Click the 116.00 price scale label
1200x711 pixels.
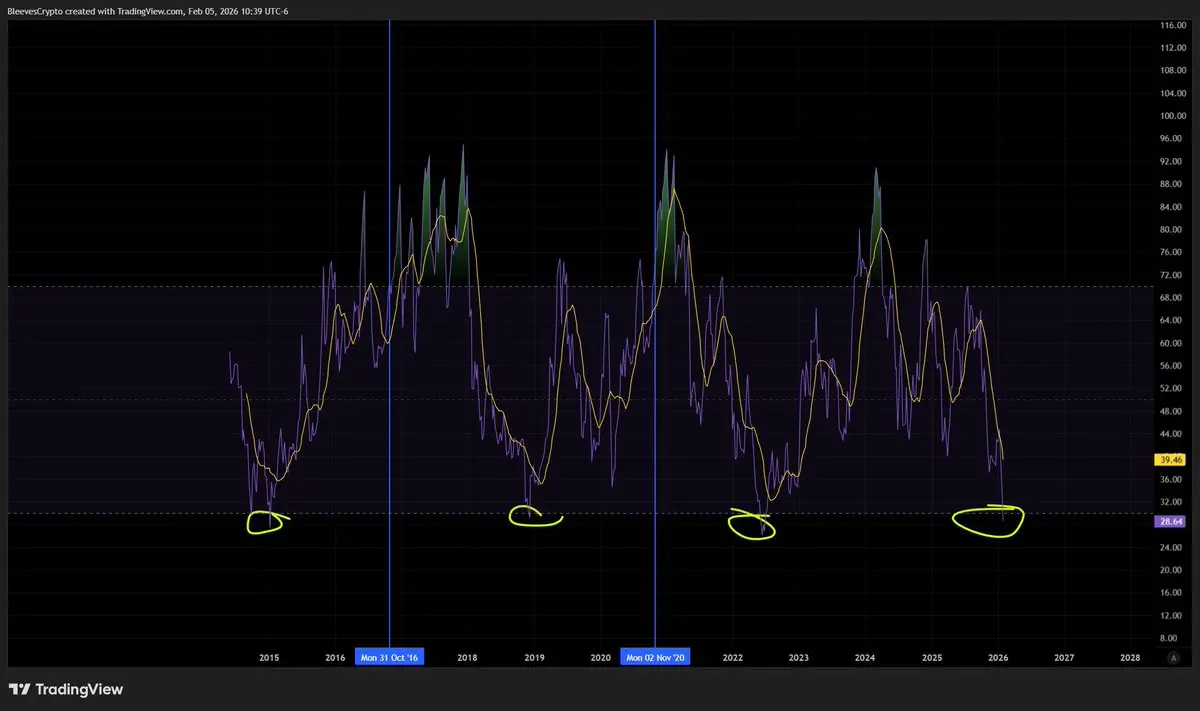point(1172,24)
